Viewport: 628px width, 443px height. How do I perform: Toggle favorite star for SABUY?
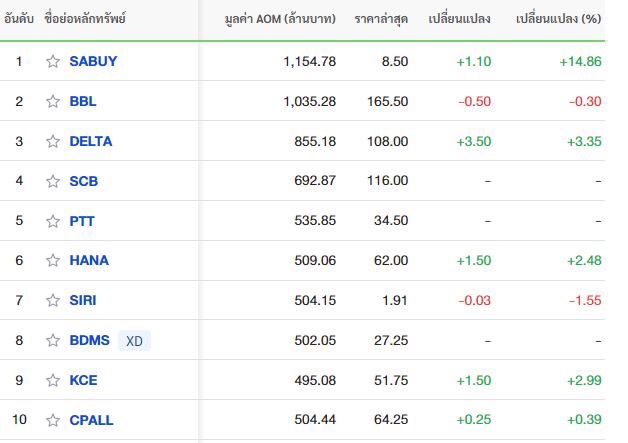click(53, 61)
